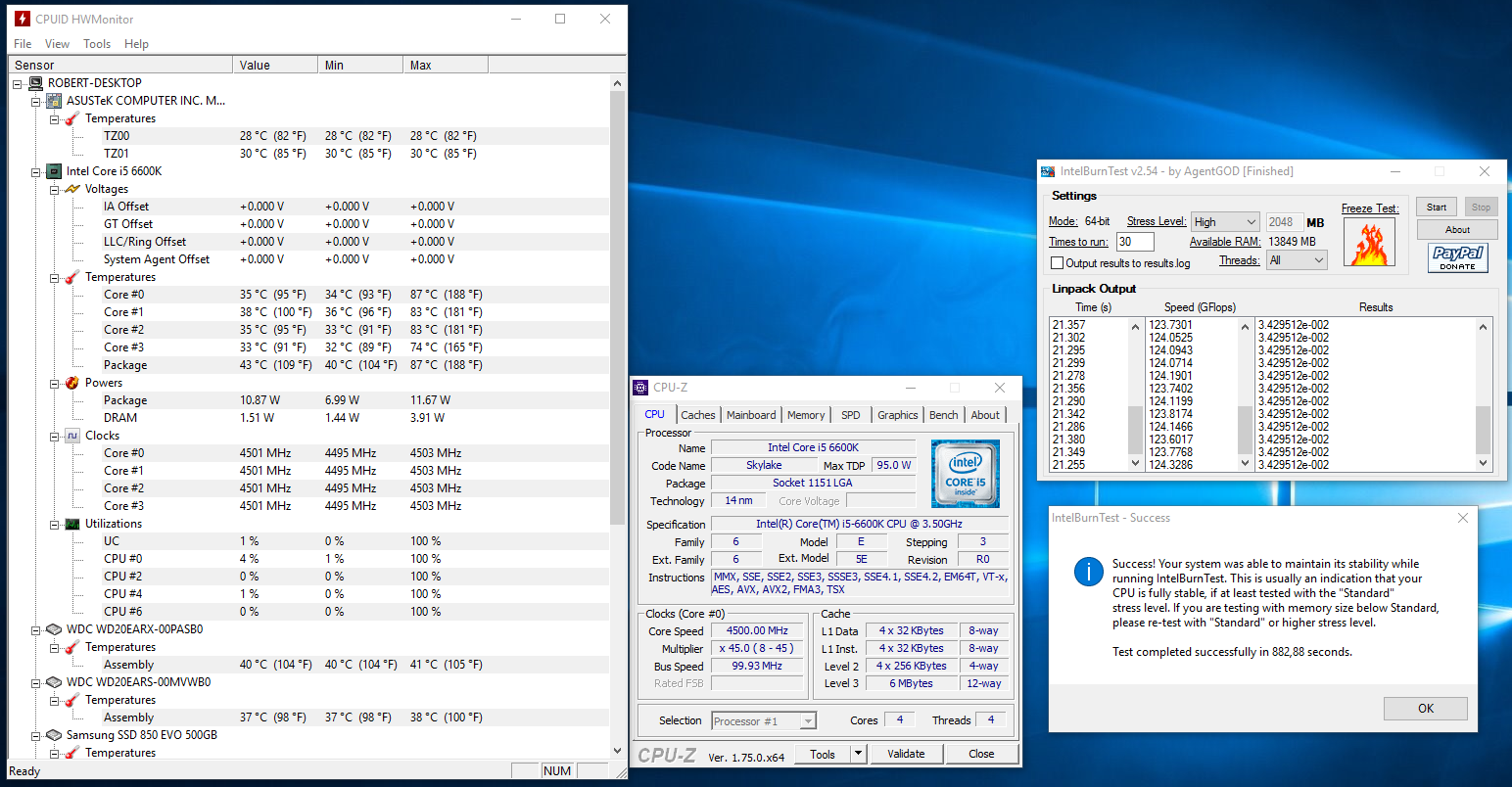This screenshot has height=787, width=1512.
Task: Collapse the Utilizations section
Action: pyautogui.click(x=55, y=524)
